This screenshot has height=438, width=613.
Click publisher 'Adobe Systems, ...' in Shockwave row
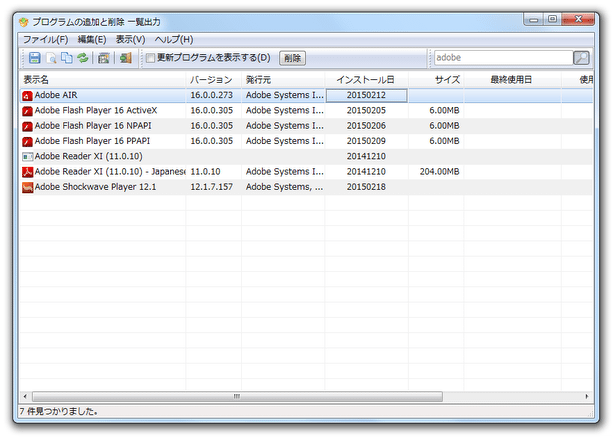[x=285, y=187]
